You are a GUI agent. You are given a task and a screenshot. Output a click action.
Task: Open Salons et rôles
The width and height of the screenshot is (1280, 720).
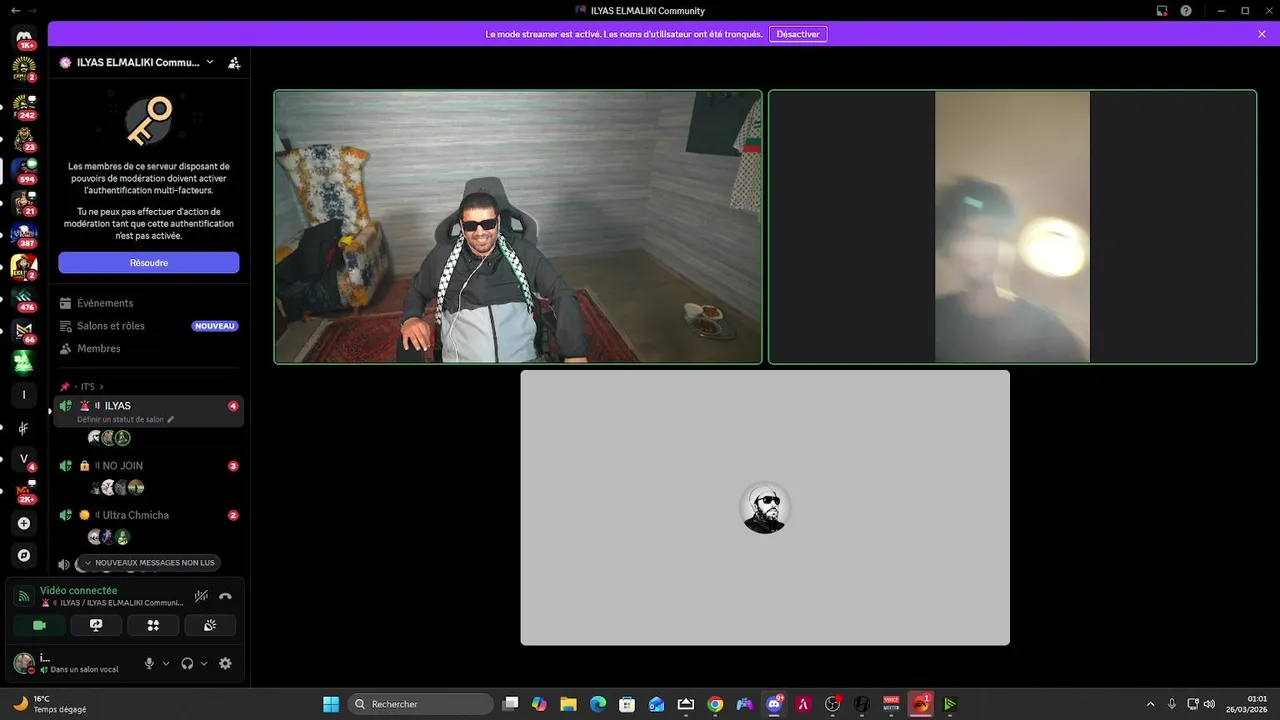pyautogui.click(x=148, y=326)
